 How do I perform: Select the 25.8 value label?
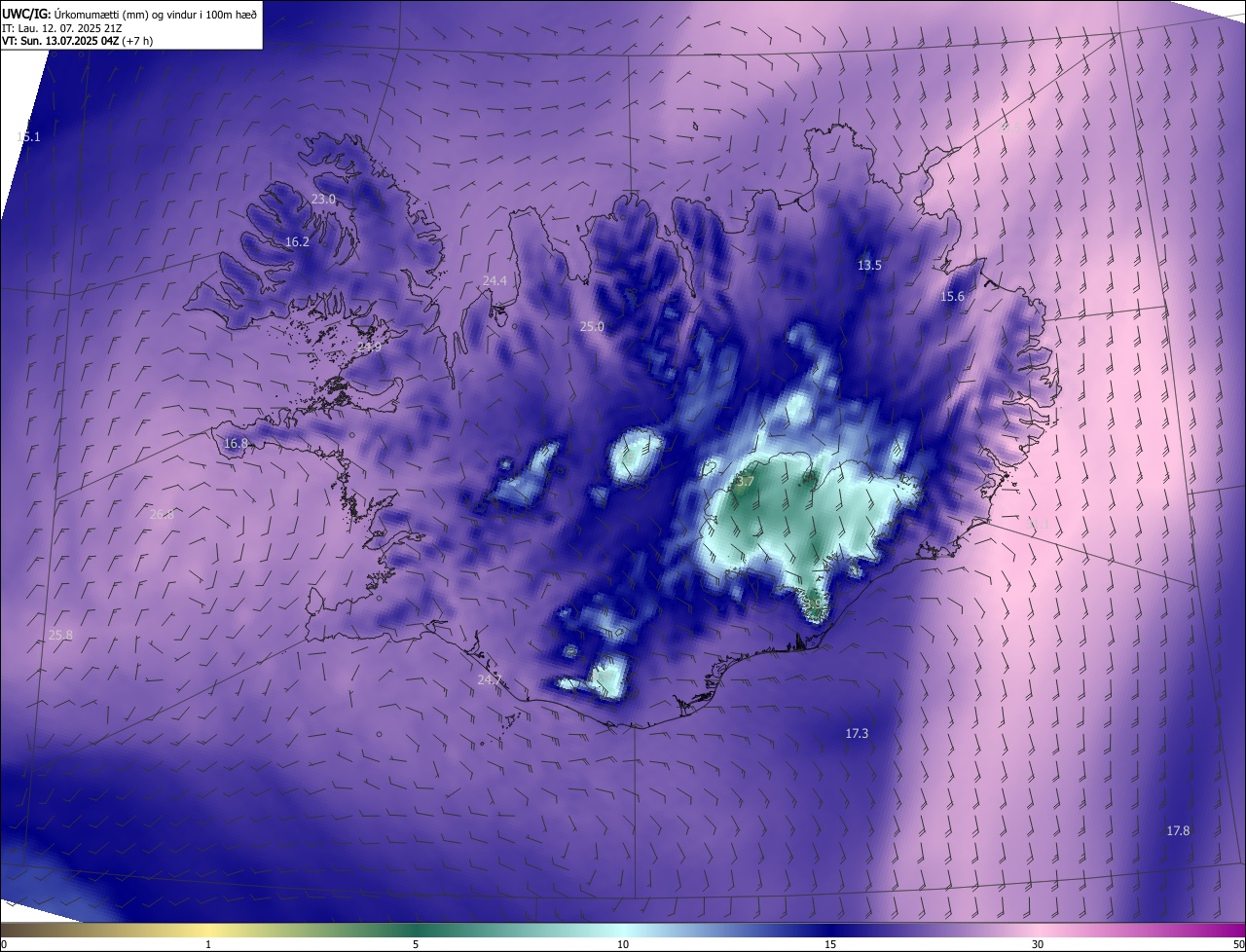pos(60,635)
